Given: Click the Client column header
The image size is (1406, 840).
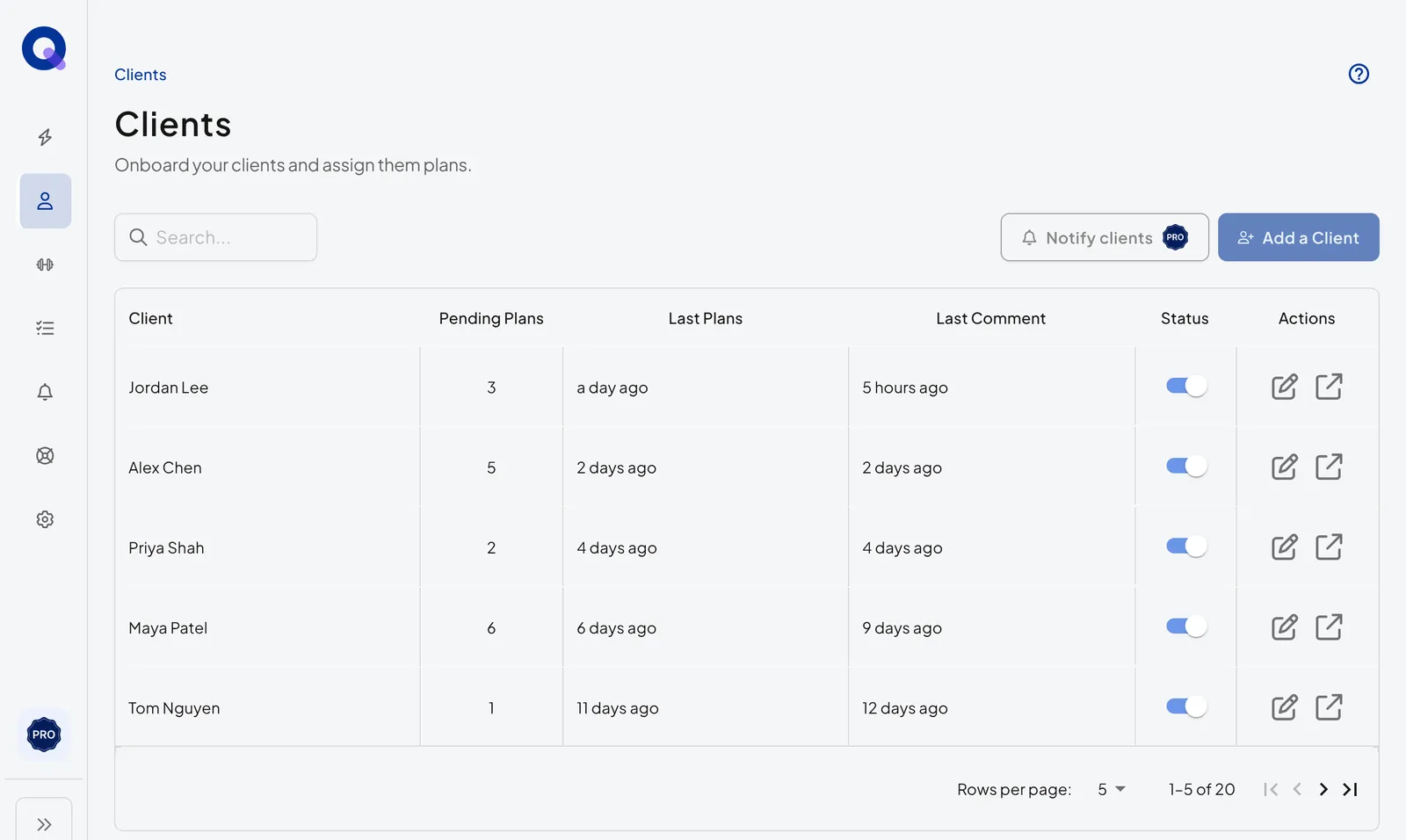Looking at the screenshot, I should (x=150, y=318).
